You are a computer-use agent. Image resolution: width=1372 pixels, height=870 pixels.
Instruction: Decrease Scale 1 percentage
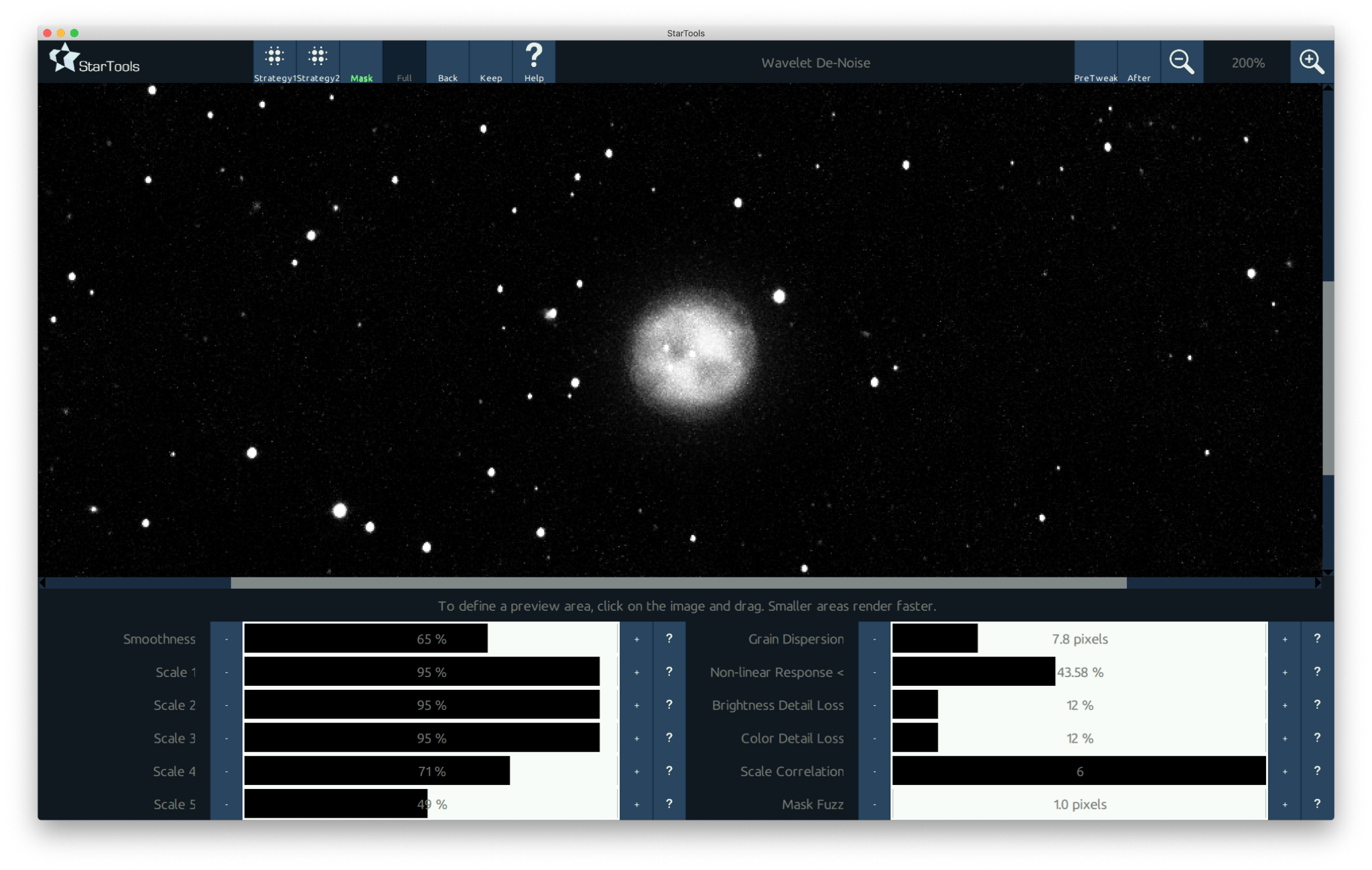coord(226,672)
